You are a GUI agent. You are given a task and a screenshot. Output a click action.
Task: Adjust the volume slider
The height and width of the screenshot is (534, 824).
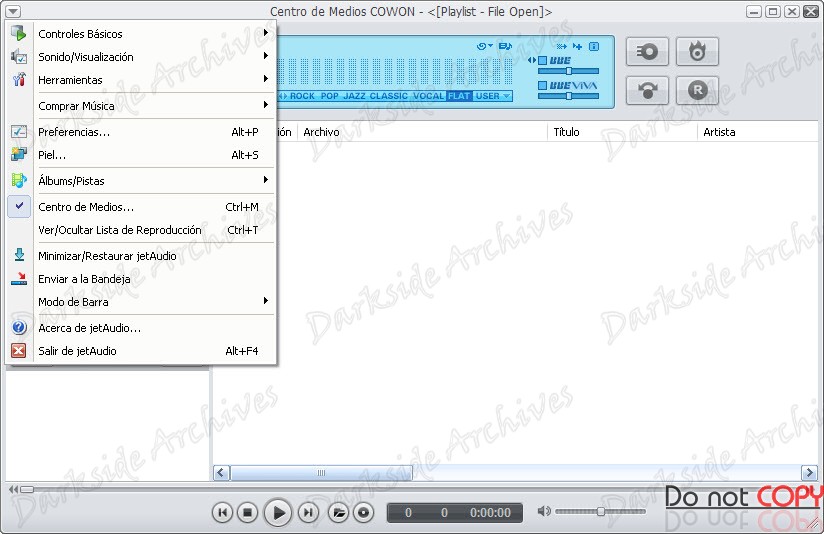(600, 511)
